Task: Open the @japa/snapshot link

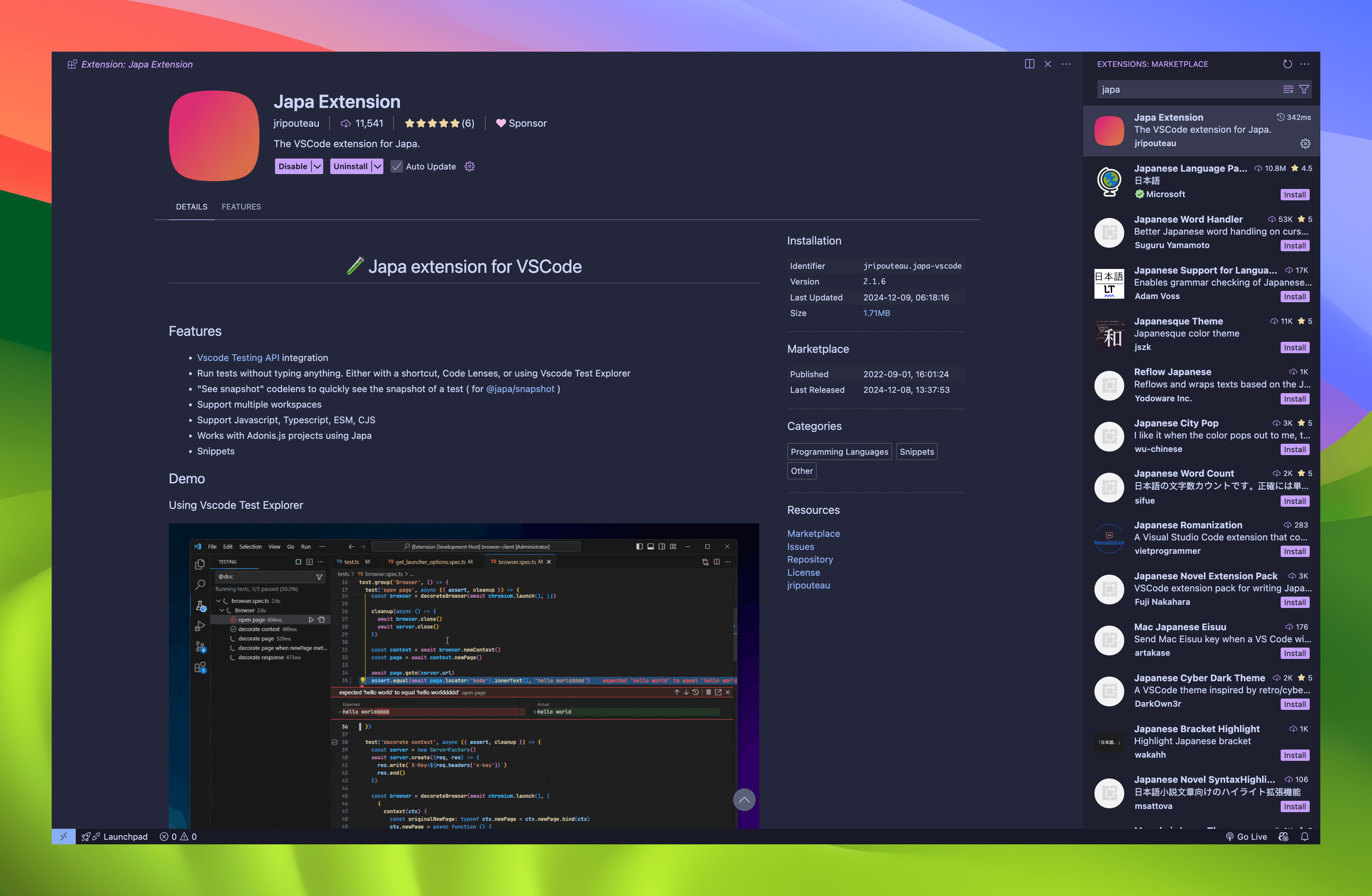Action: point(520,389)
